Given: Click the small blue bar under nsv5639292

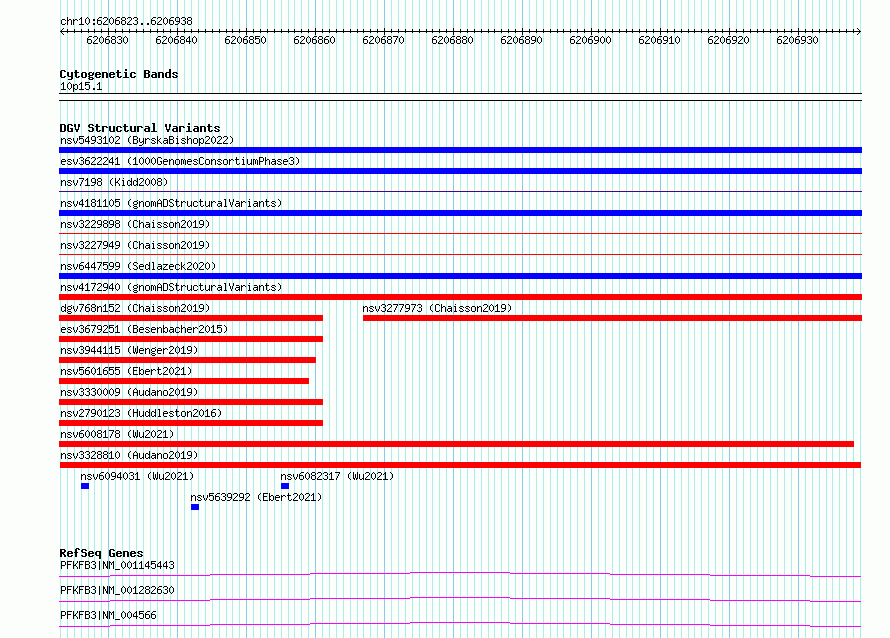Looking at the screenshot, I should (x=195, y=507).
